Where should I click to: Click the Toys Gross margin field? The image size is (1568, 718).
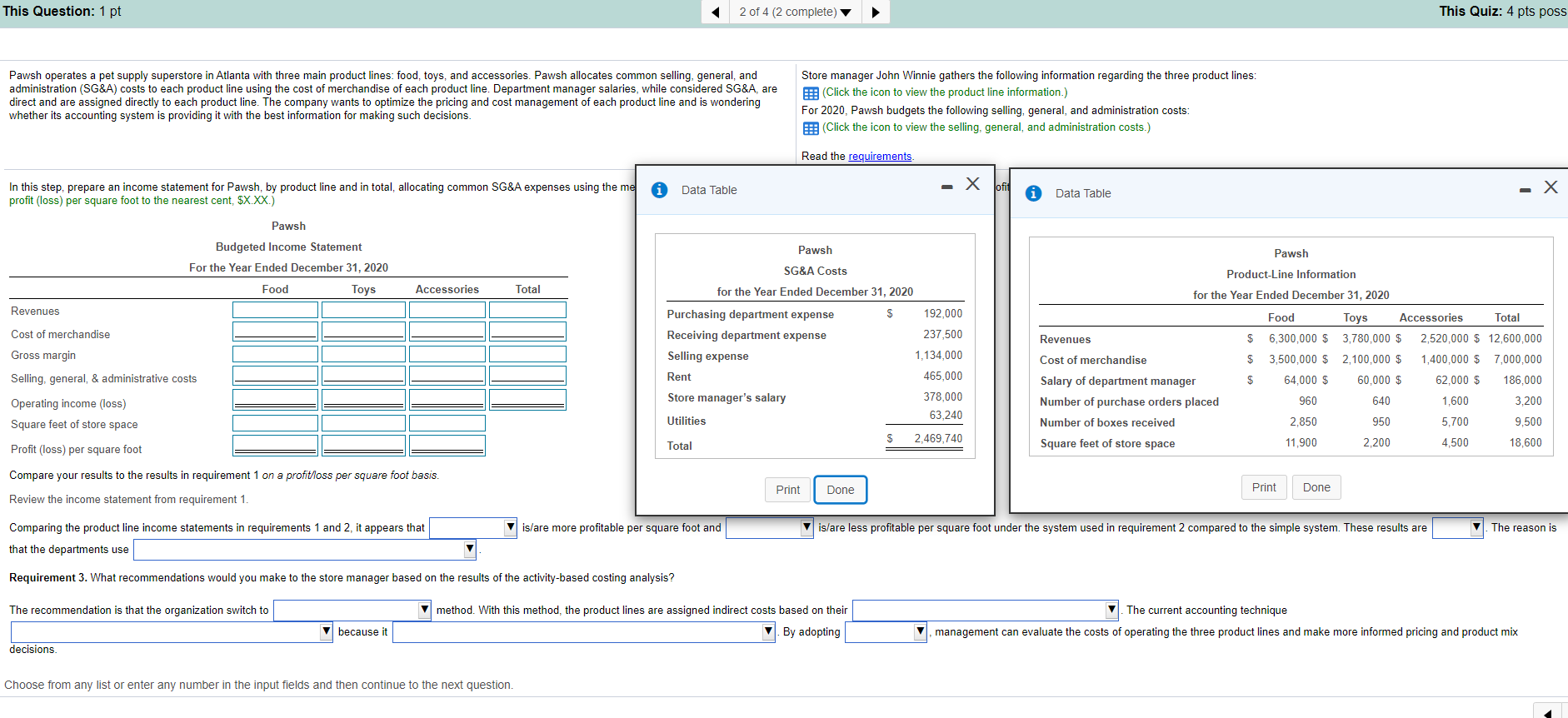point(363,354)
